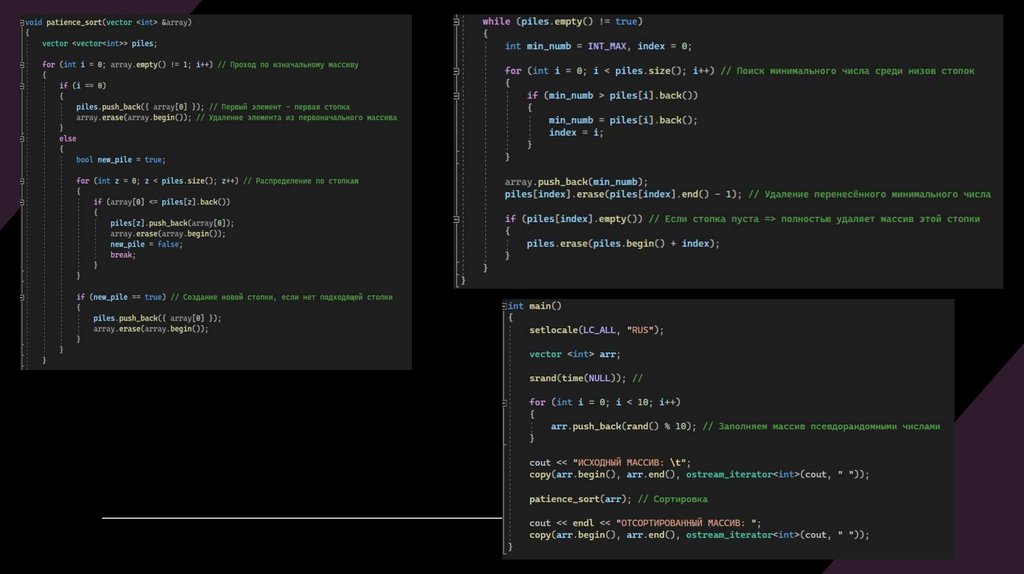This screenshot has width=1024, height=574.
Task: Collapse the while (piles.empty() != true) block
Action: 458,21
